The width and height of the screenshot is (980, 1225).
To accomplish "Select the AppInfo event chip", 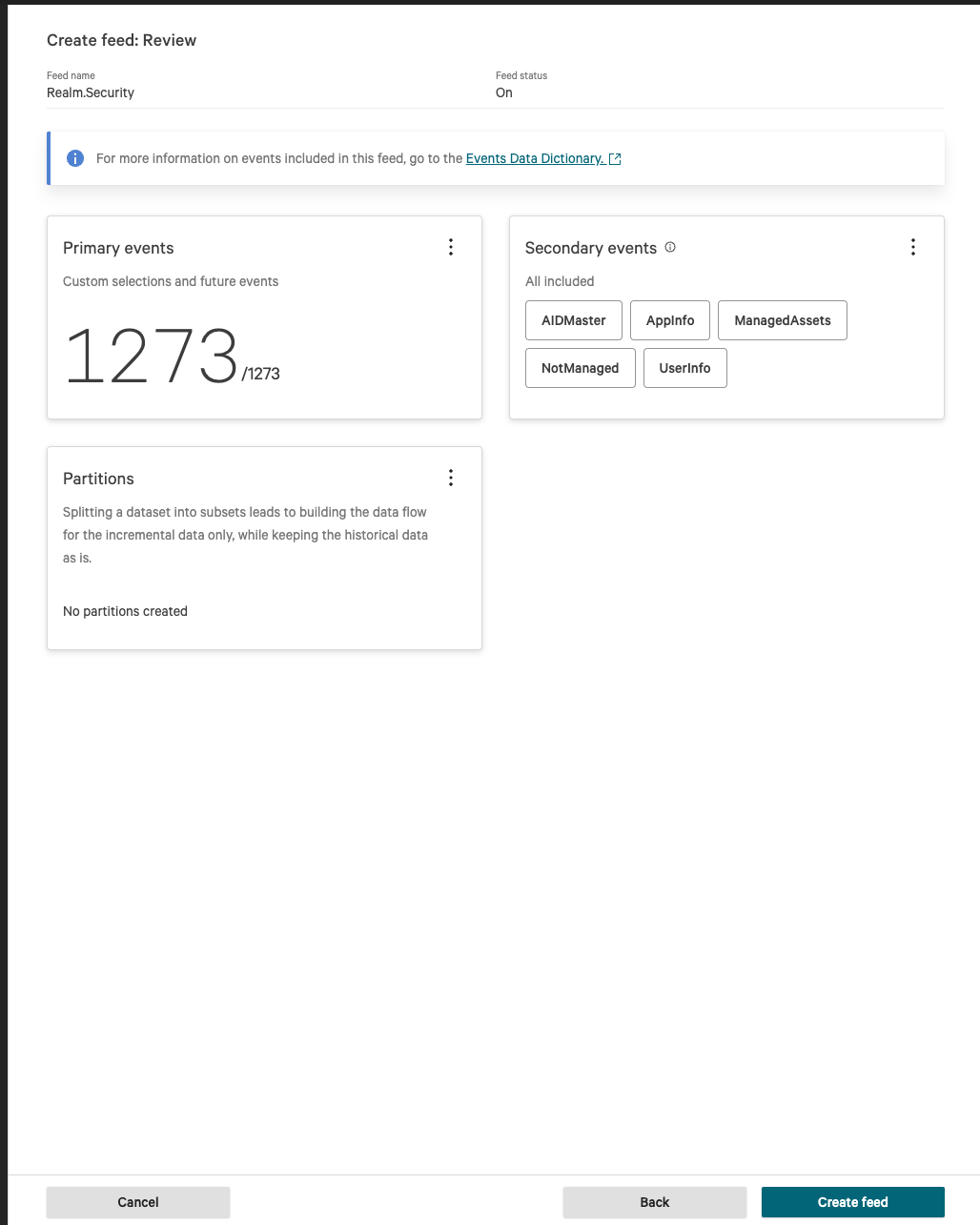I will pyautogui.click(x=669, y=320).
